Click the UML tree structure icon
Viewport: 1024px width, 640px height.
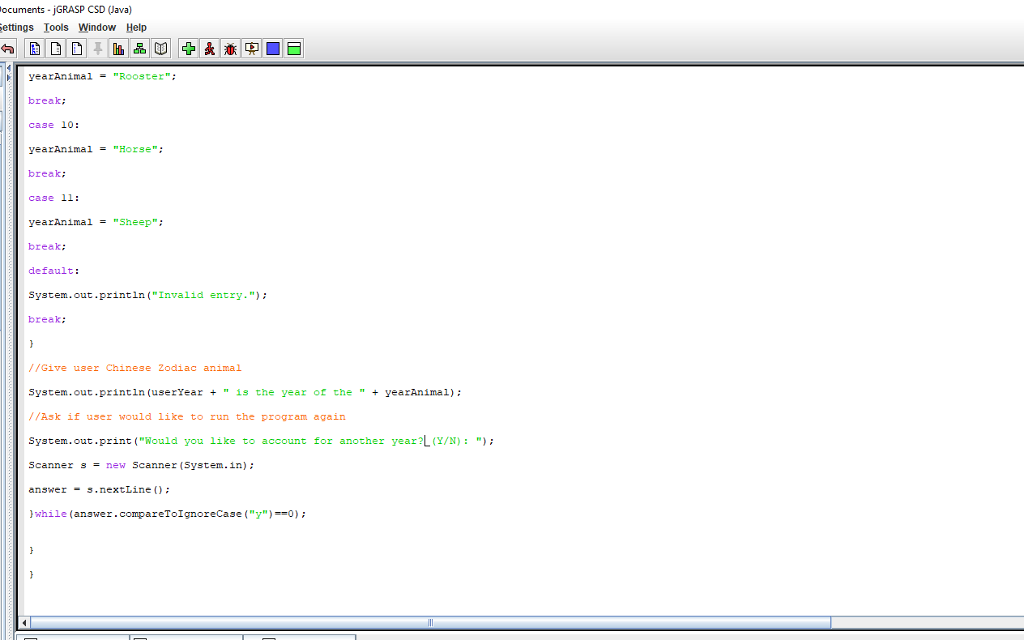tap(139, 48)
